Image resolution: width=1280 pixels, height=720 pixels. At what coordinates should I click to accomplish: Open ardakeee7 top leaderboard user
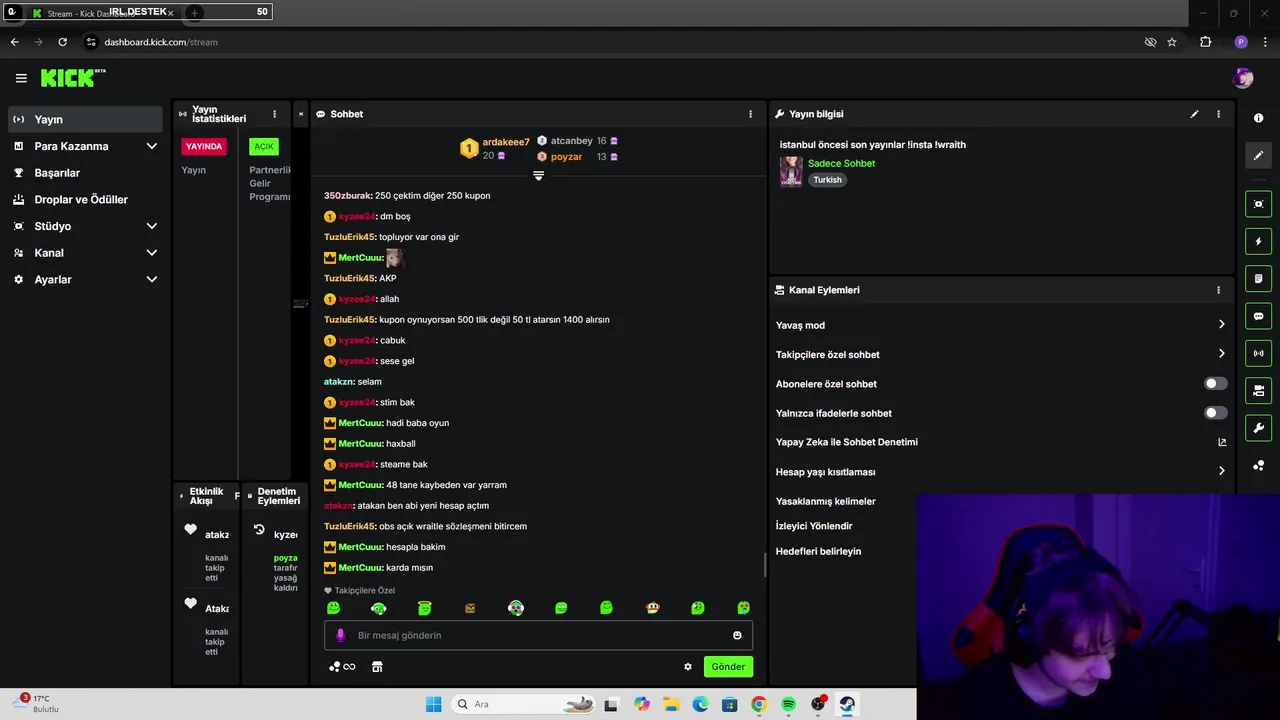tap(506, 142)
